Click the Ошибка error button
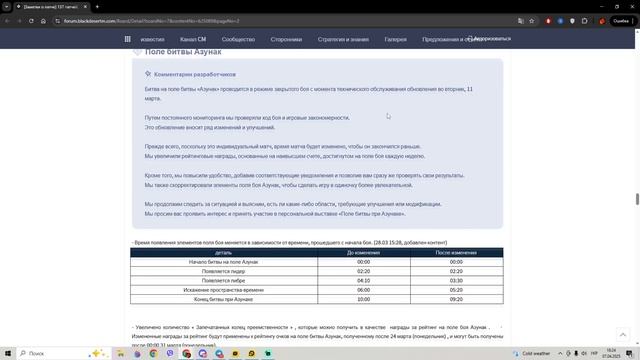The image size is (640, 360). 621,21
